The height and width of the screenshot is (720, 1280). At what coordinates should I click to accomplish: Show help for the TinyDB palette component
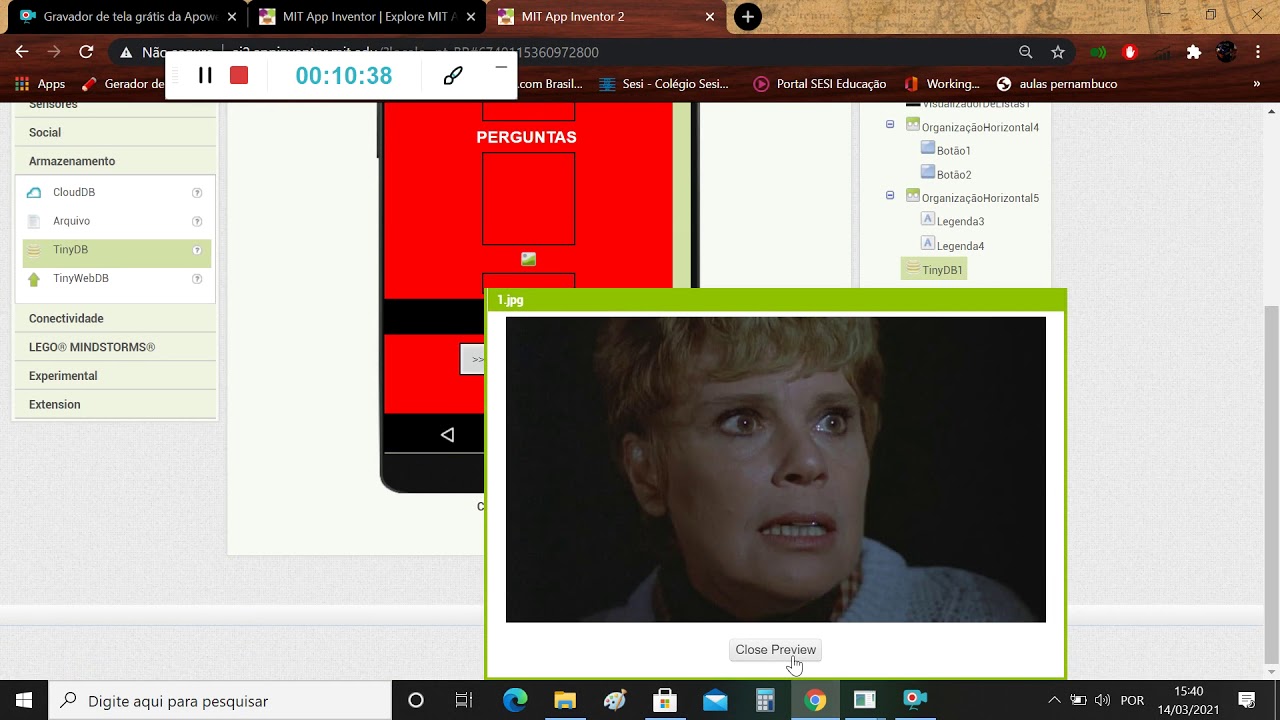point(197,250)
